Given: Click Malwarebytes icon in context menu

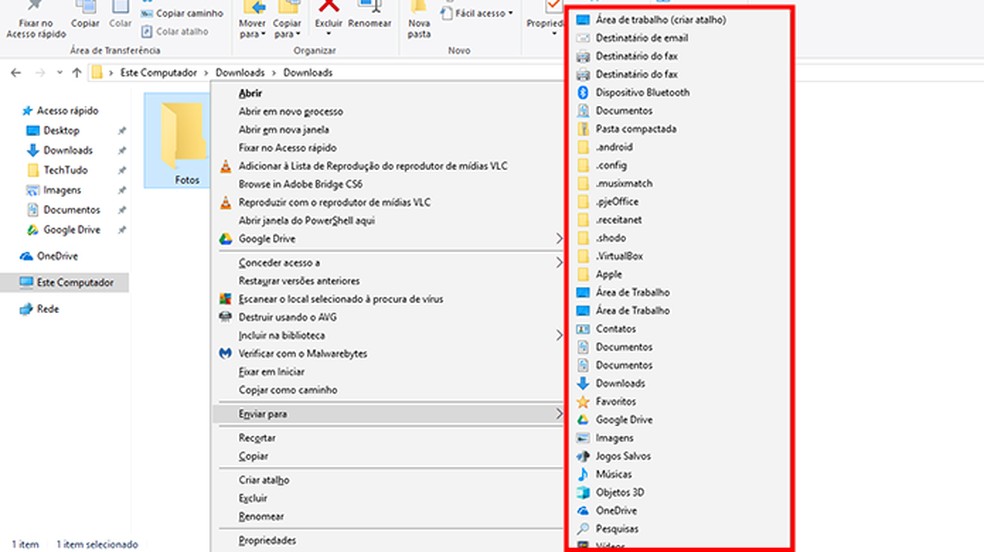Looking at the screenshot, I should tap(225, 353).
